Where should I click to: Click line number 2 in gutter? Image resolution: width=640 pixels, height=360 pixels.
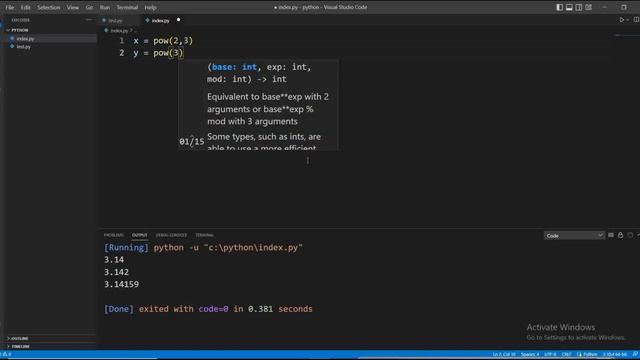tap(122, 53)
